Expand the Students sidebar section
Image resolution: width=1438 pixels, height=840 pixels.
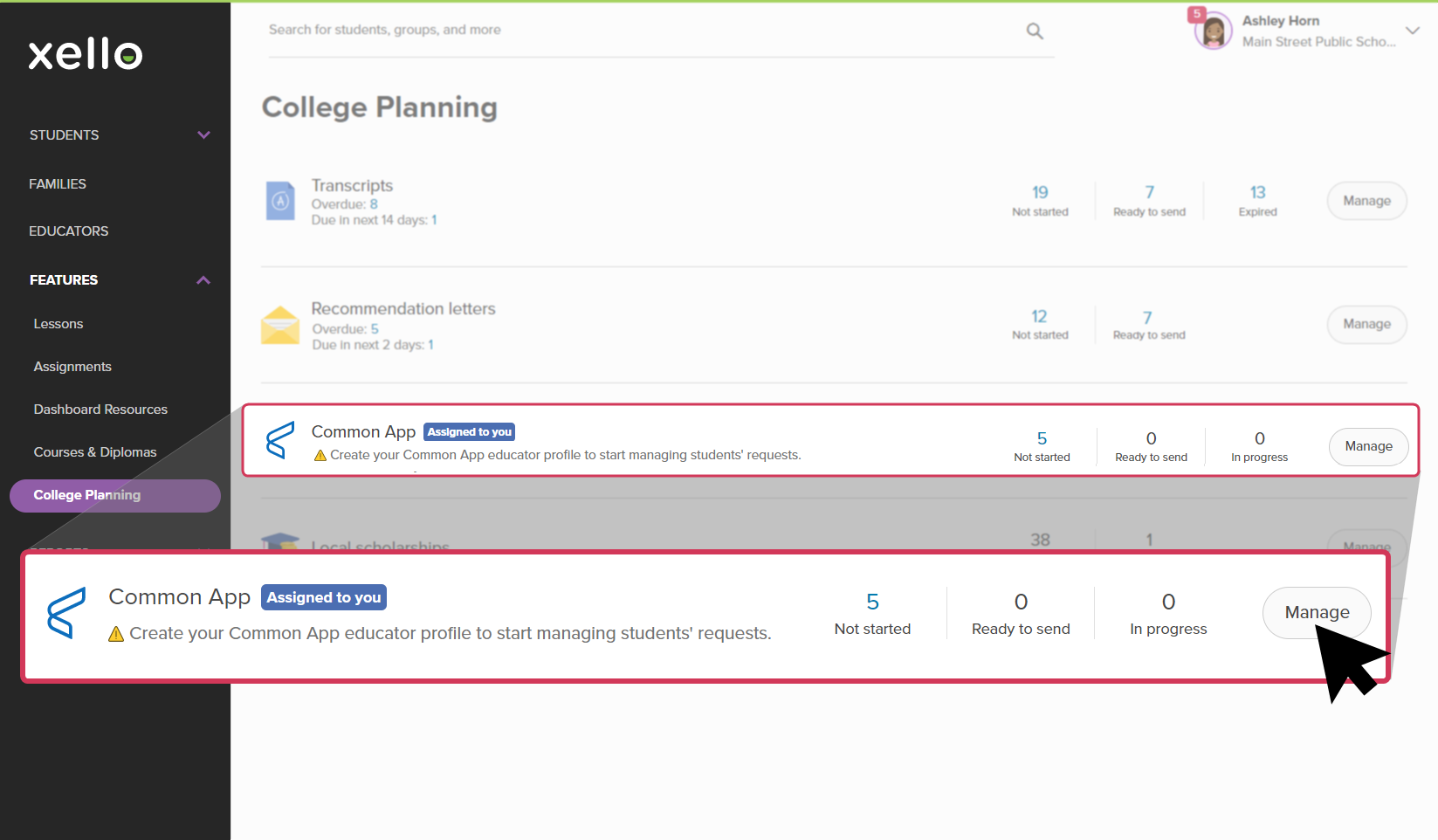click(203, 135)
